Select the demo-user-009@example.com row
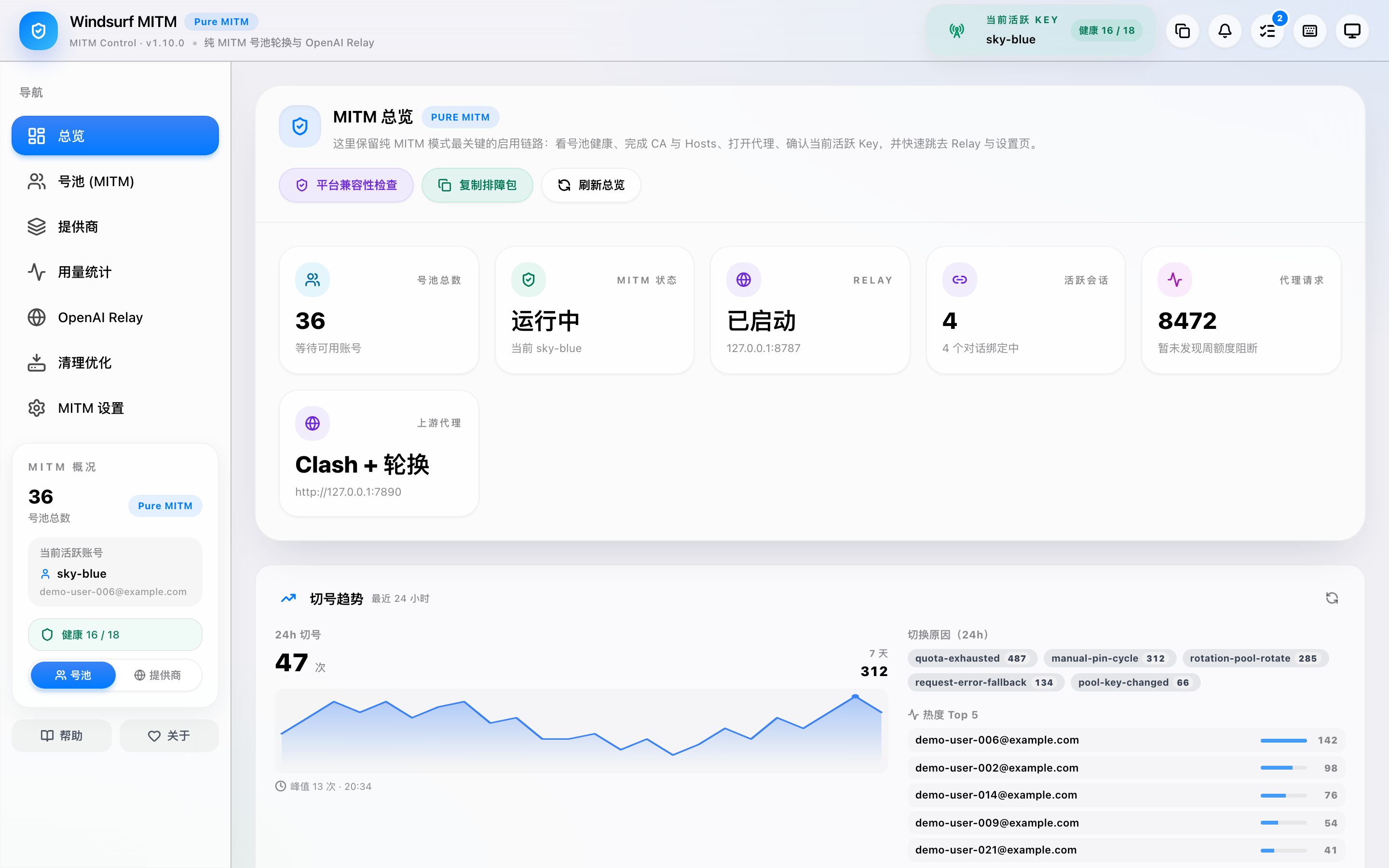1389x868 pixels. click(x=1126, y=823)
